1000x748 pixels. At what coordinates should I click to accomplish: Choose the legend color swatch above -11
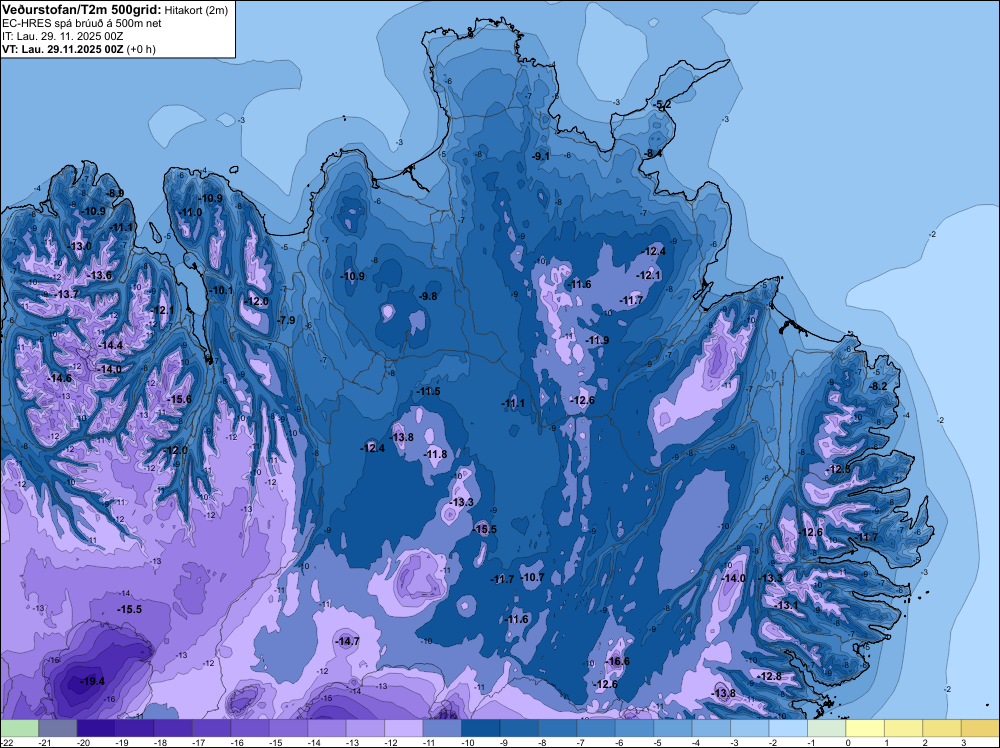pos(442,728)
